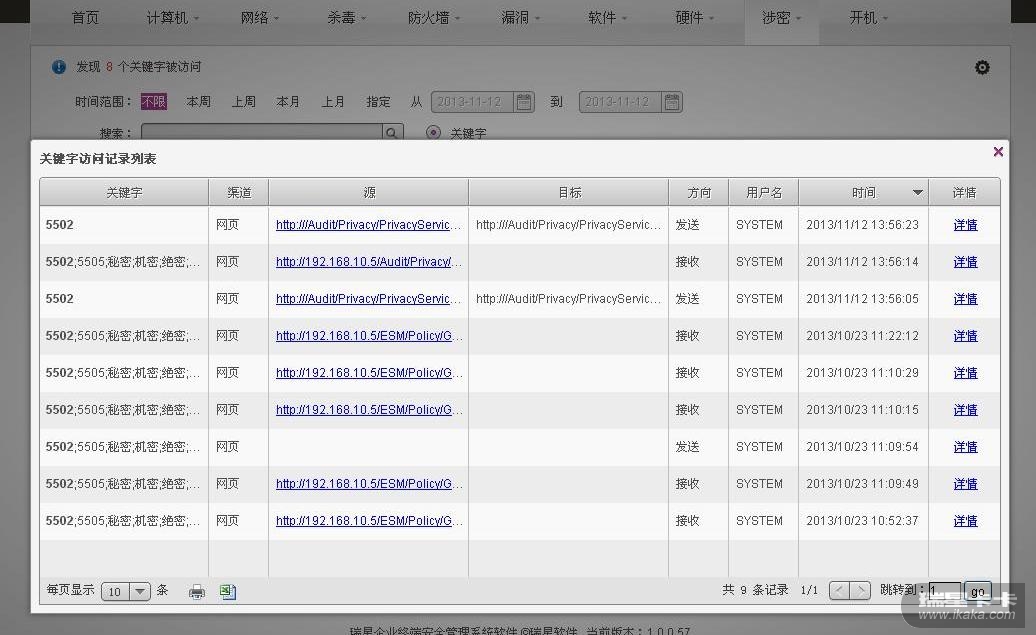Select the 本周 time range option

click(x=198, y=102)
